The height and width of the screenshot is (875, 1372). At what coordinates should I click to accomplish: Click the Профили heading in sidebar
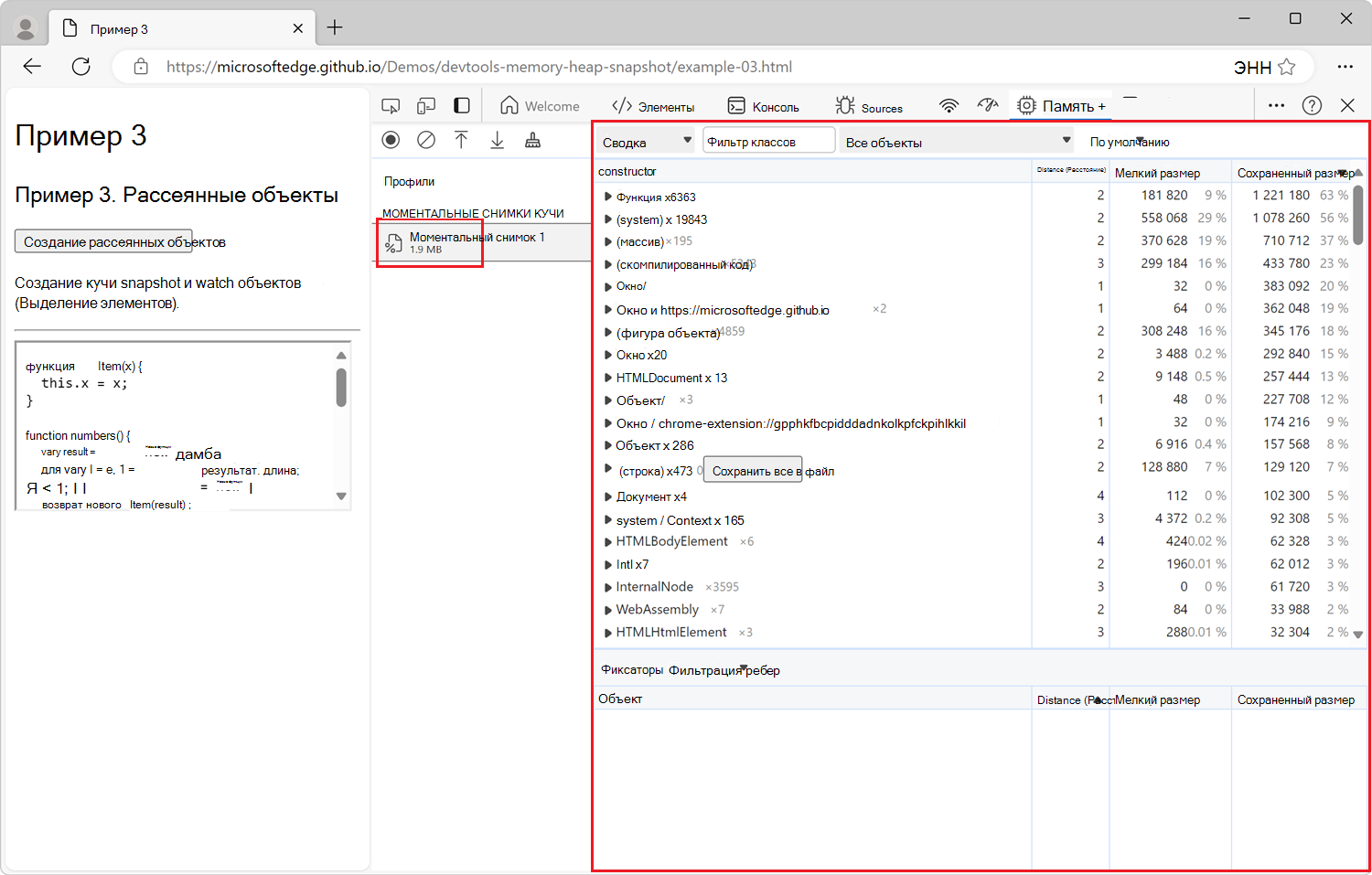tap(409, 181)
